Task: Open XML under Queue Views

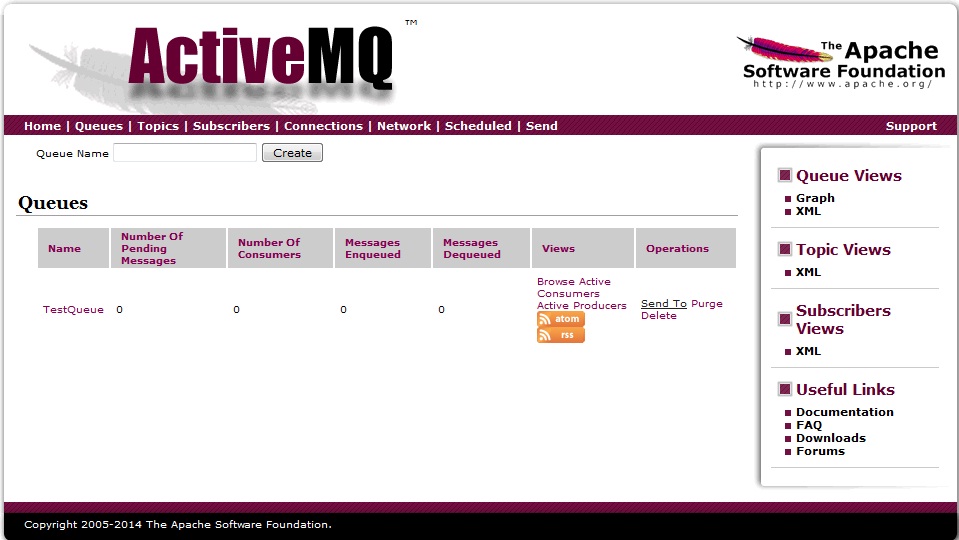Action: (x=808, y=211)
